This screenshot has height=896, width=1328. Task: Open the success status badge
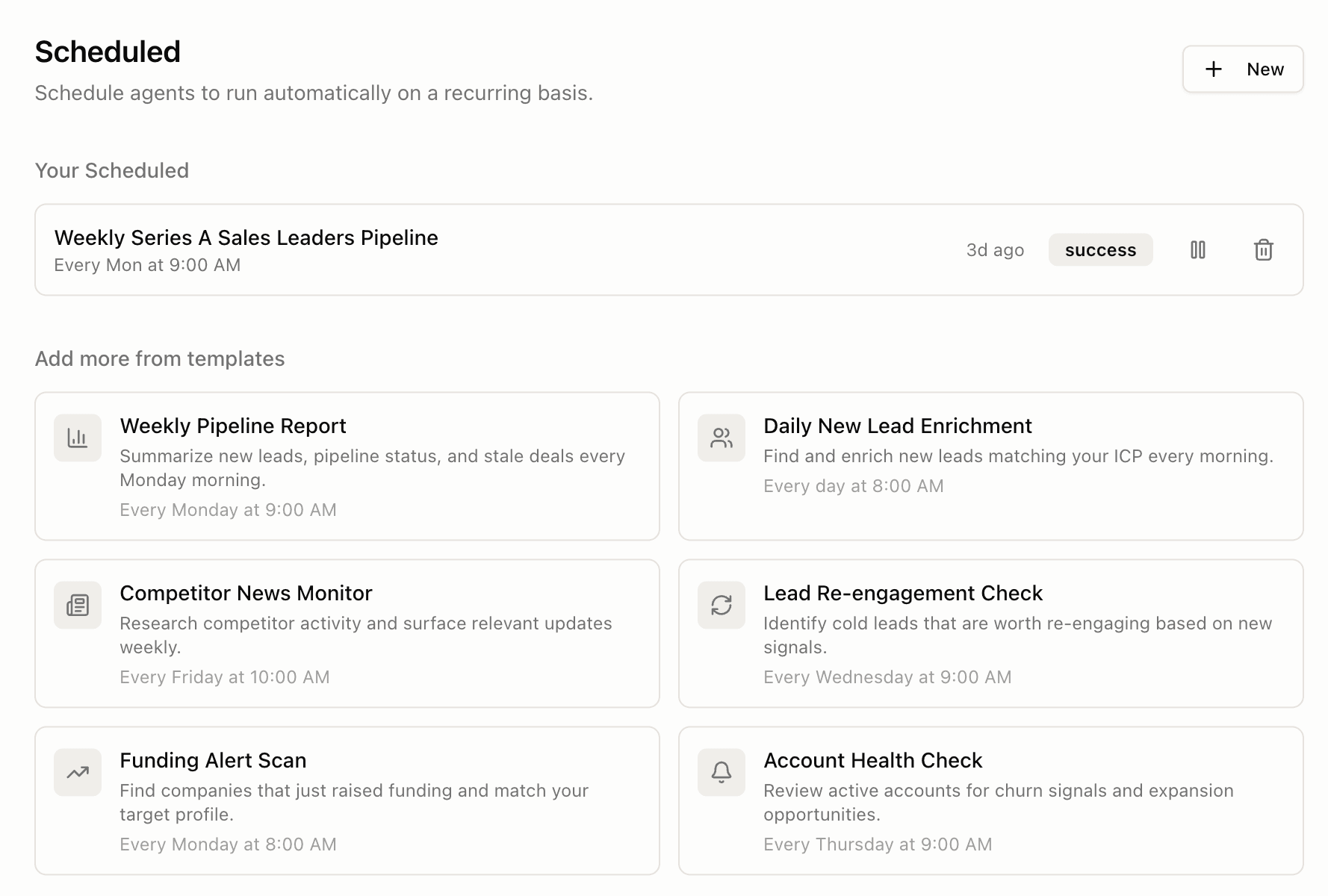(x=1100, y=250)
